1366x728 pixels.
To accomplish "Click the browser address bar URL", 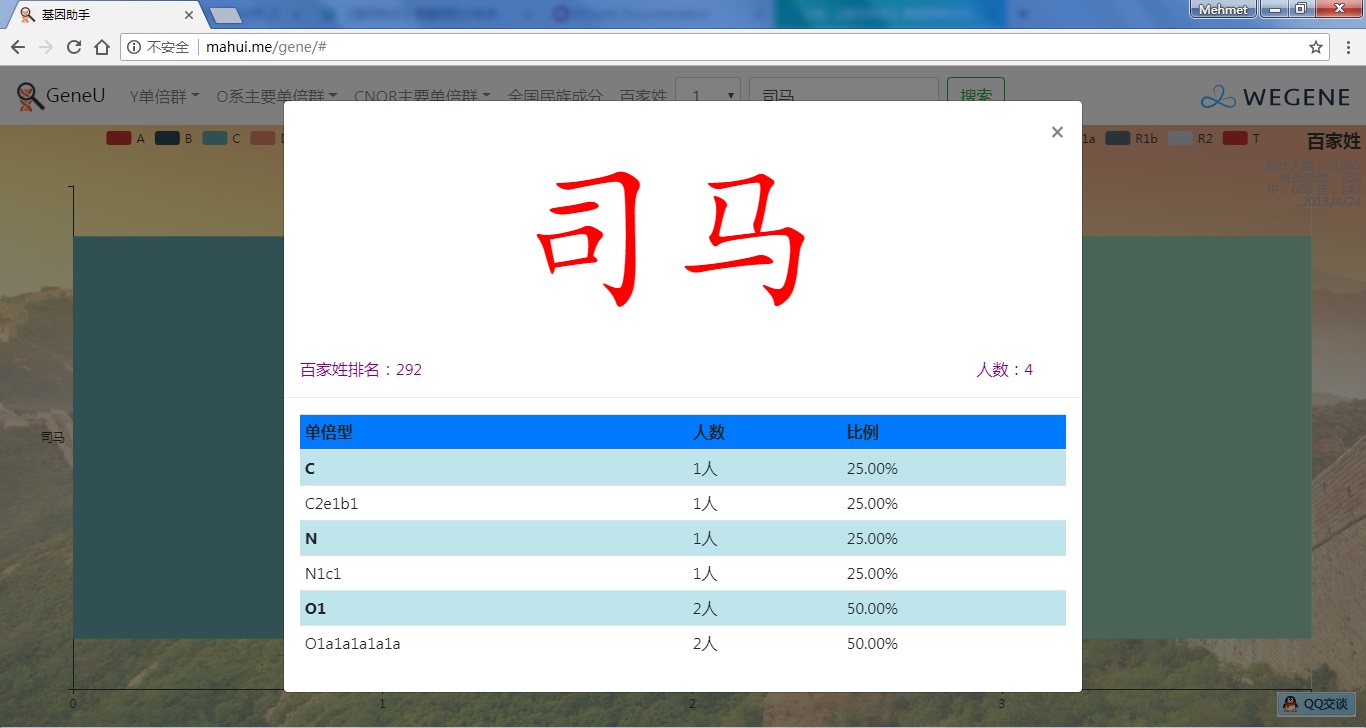I will click(x=266, y=47).
